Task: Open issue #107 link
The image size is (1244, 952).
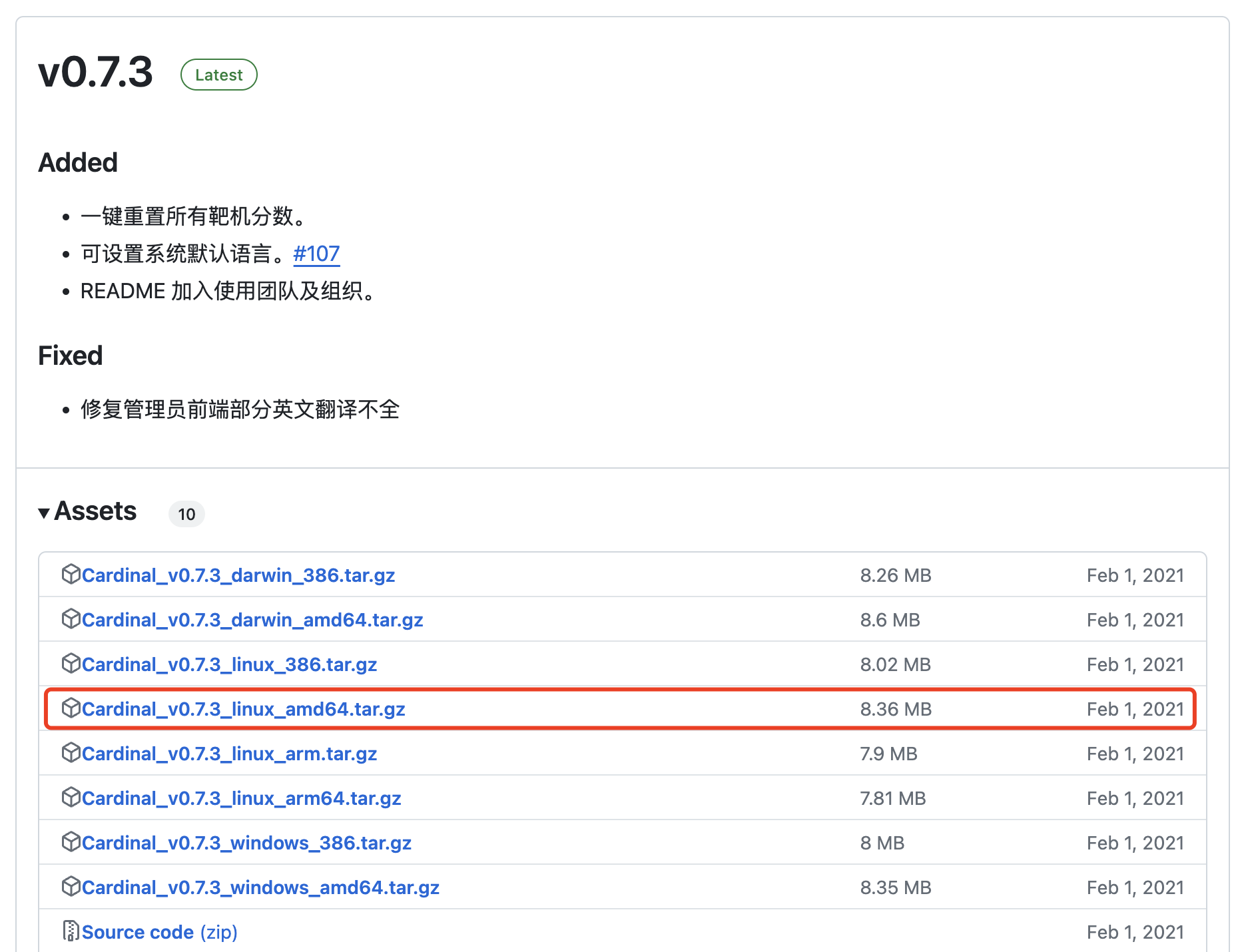Action: coord(316,254)
